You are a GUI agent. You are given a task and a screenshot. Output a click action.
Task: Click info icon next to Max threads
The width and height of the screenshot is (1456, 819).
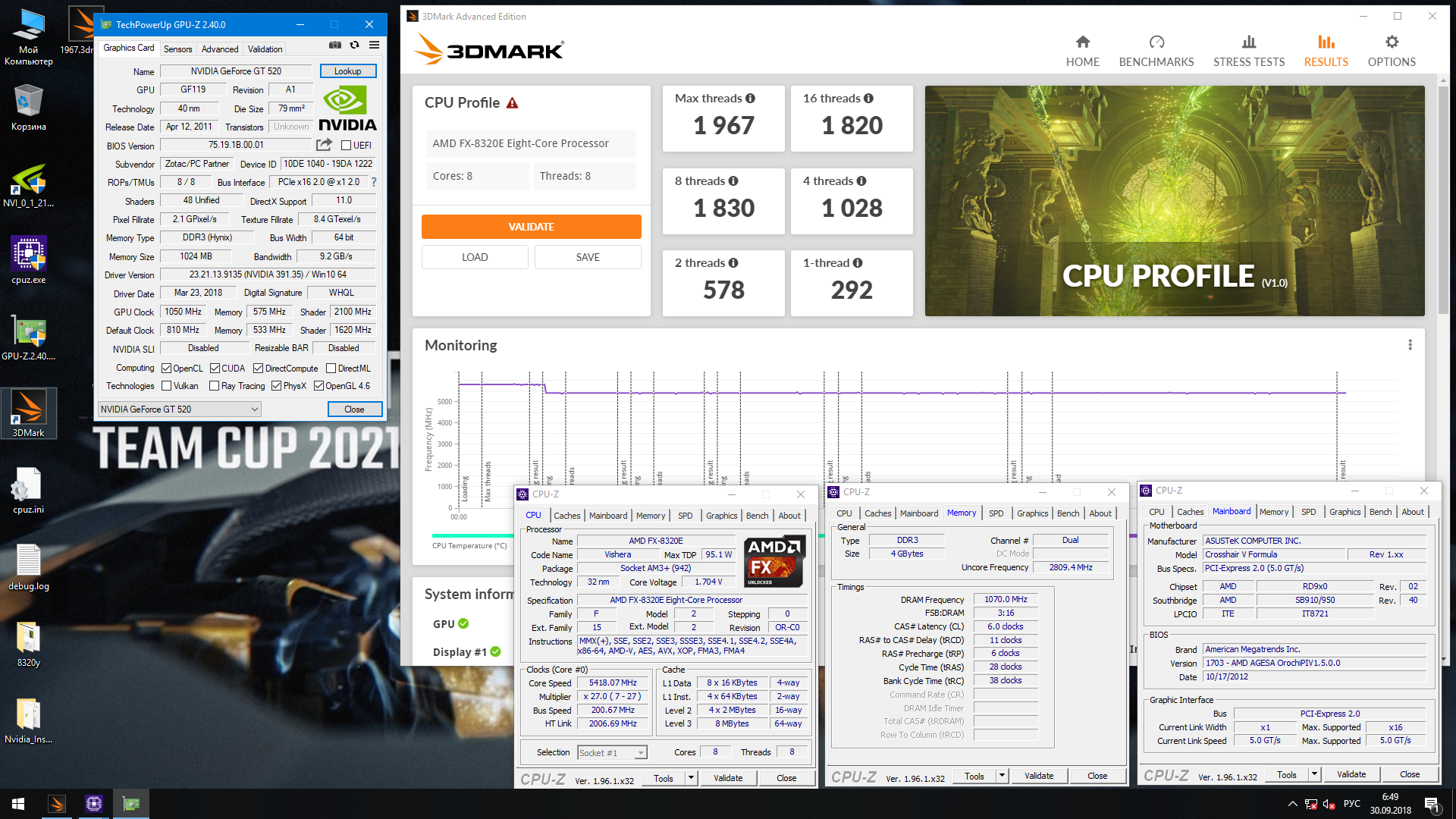[750, 99]
